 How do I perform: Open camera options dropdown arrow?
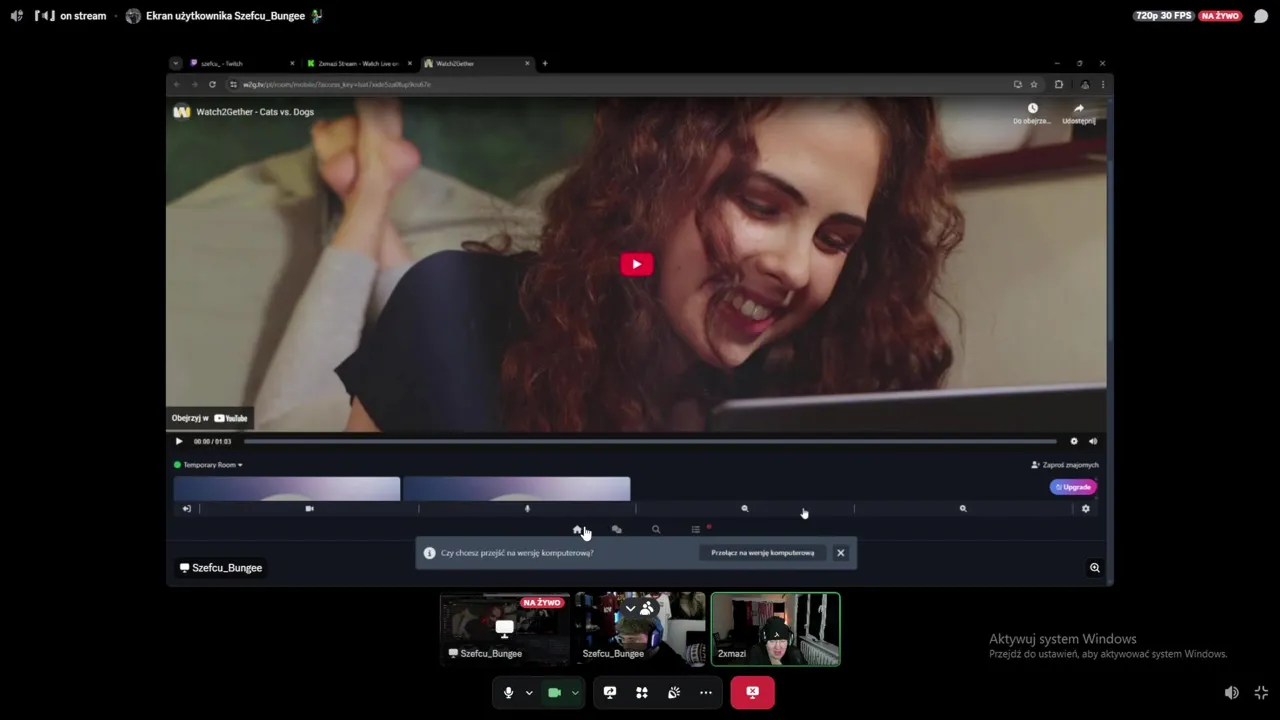(x=575, y=692)
